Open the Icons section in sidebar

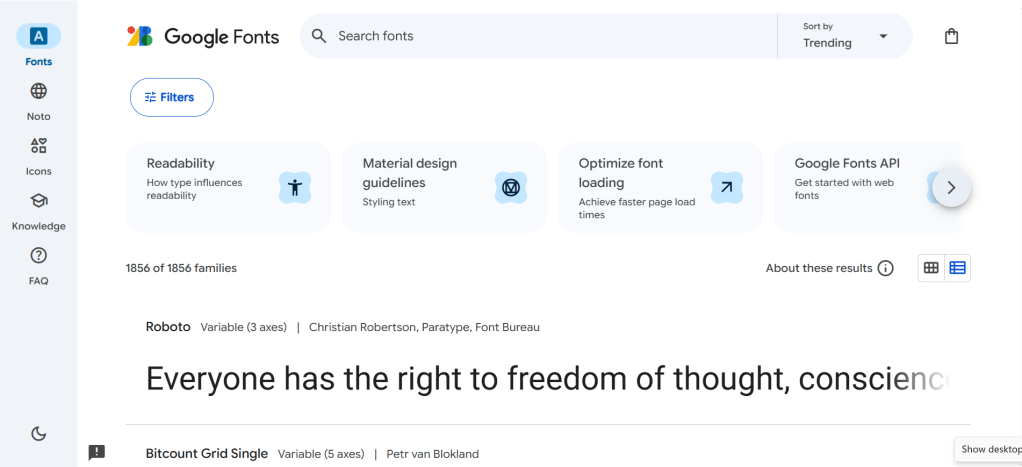tap(39, 146)
